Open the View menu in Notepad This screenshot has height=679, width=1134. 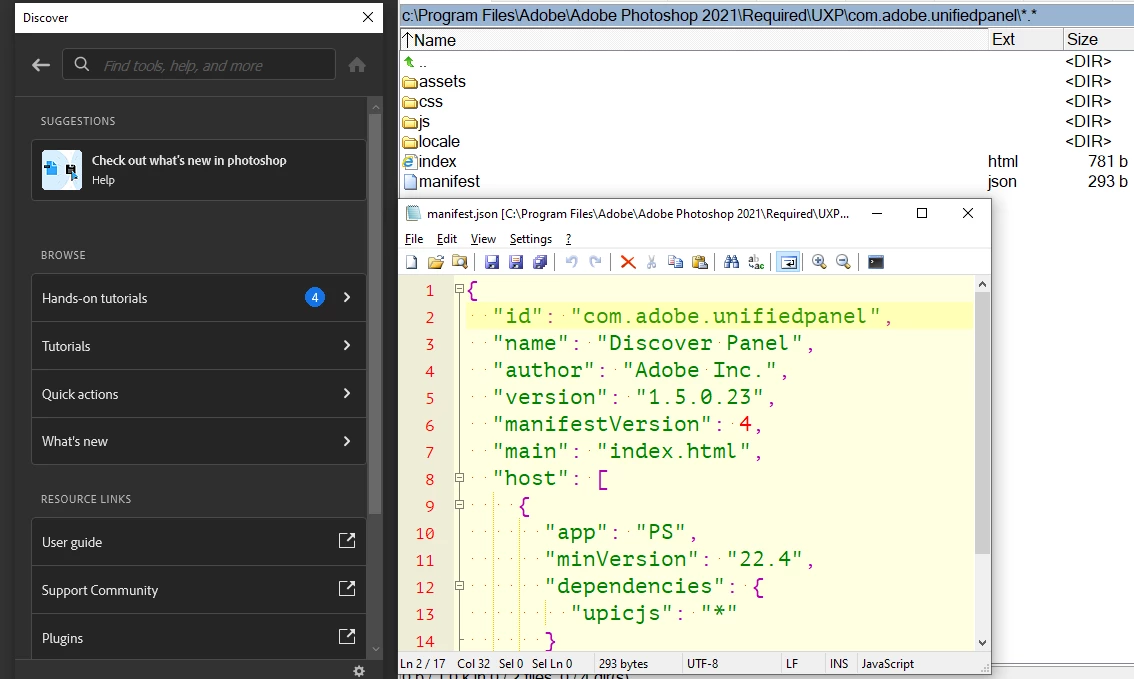(x=483, y=239)
